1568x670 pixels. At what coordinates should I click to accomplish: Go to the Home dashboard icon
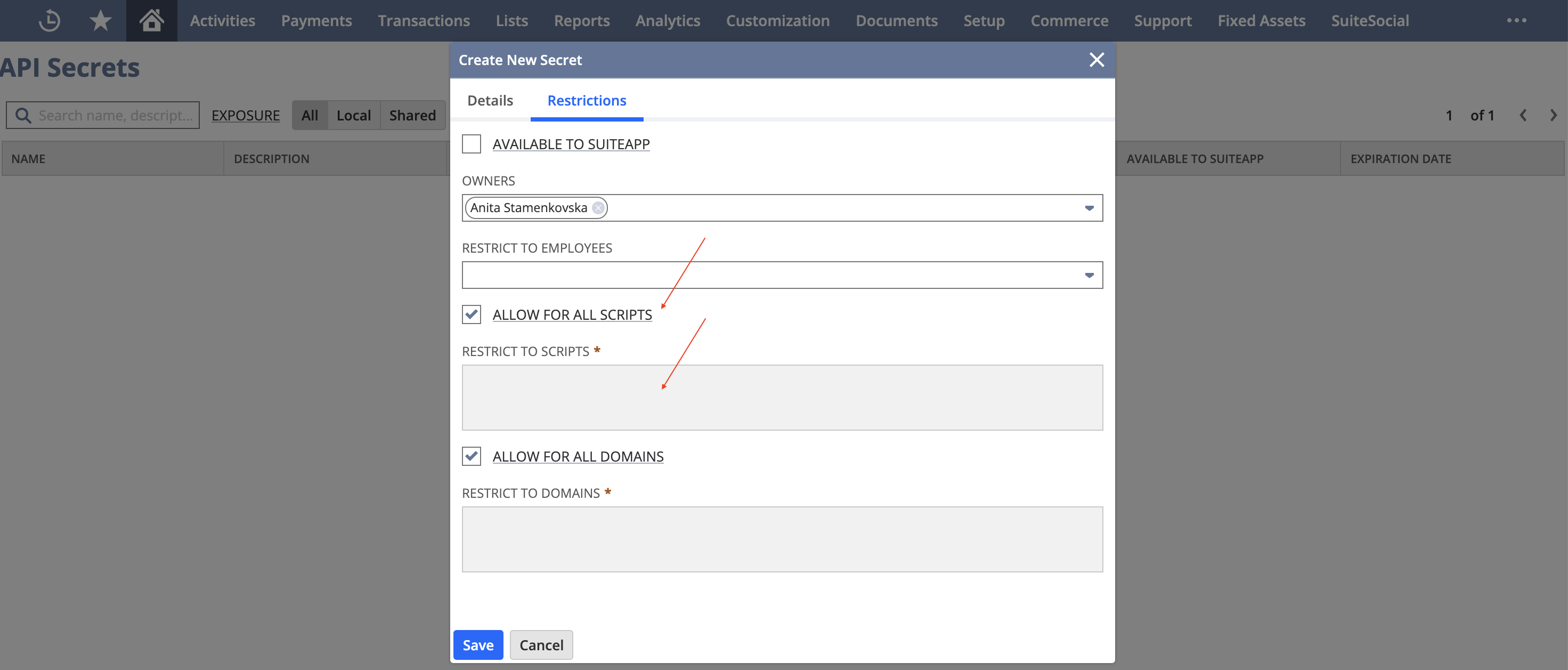tap(151, 21)
